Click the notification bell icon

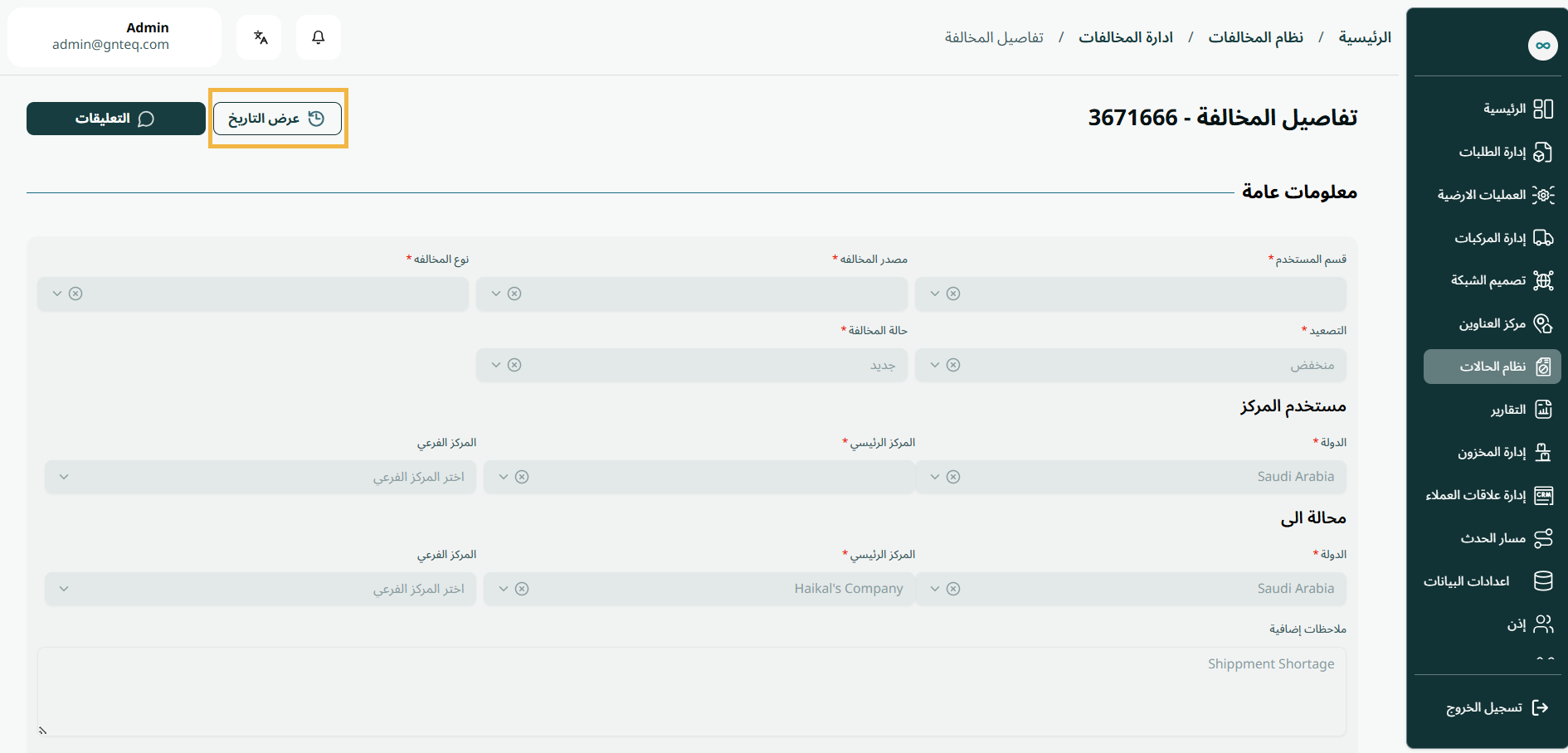(x=318, y=37)
